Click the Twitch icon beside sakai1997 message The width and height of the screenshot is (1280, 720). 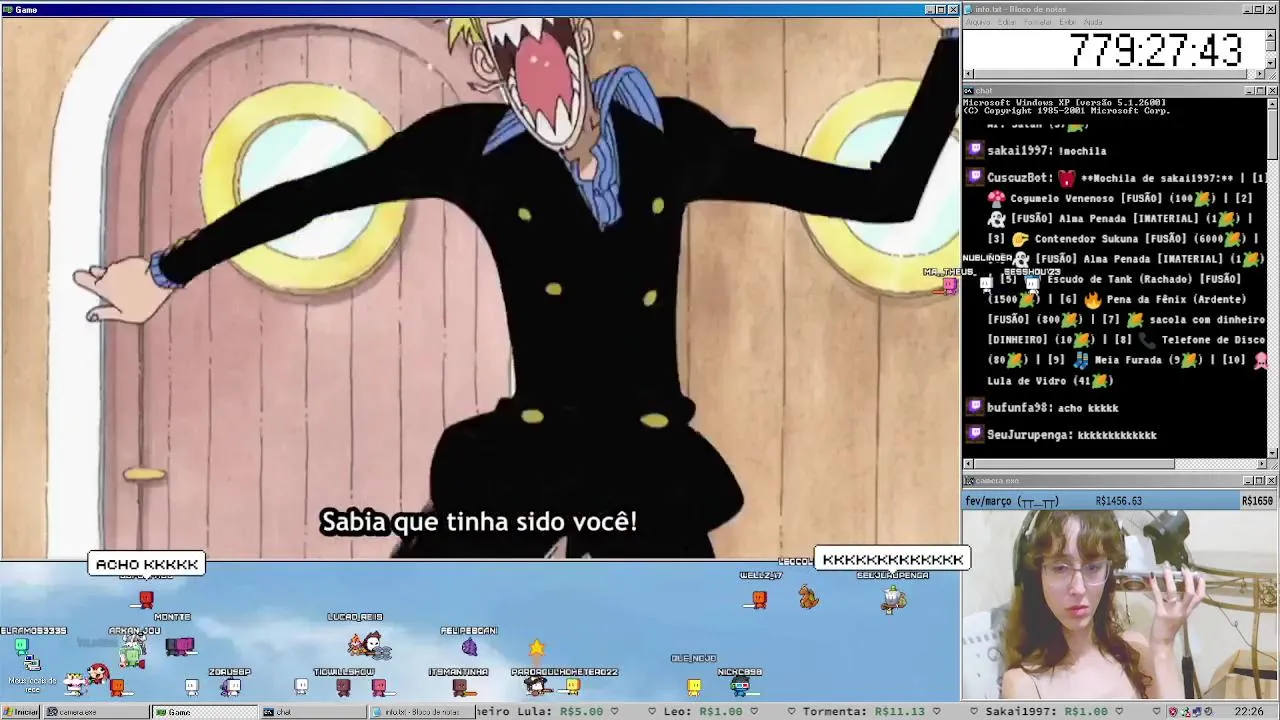click(976, 150)
